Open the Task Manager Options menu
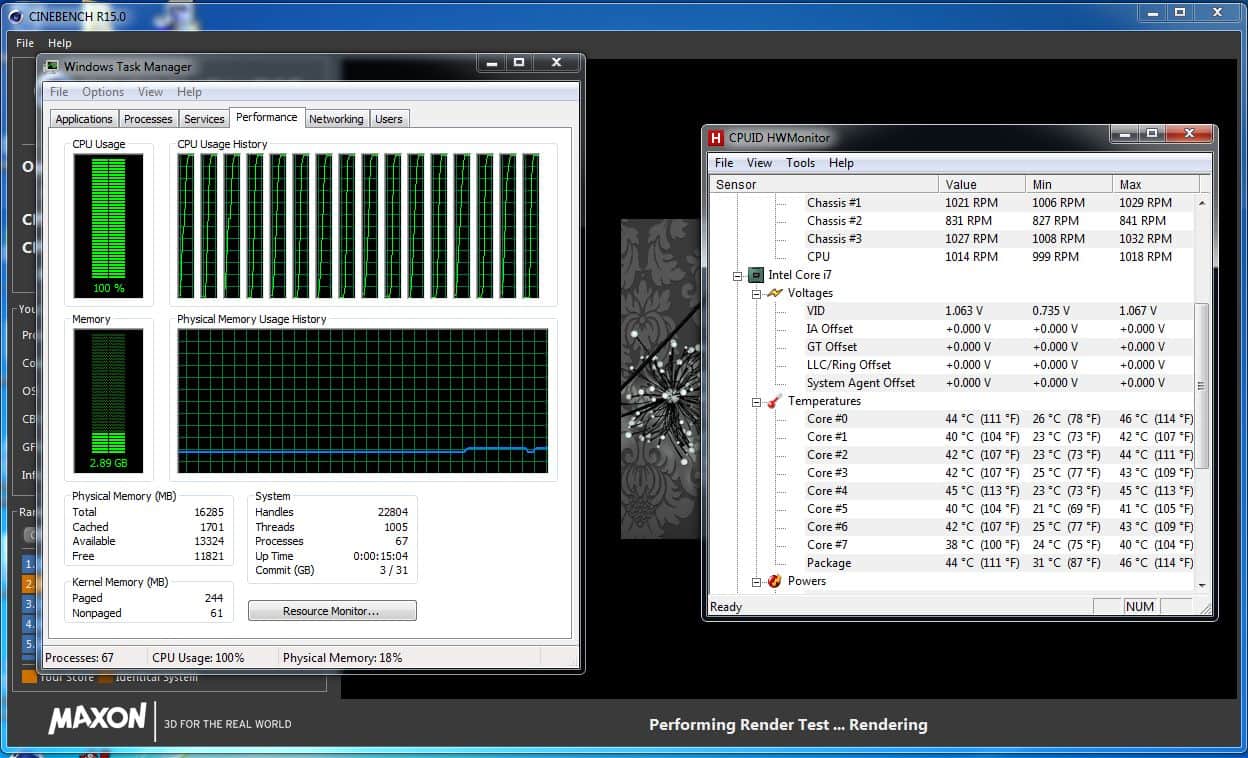1248x758 pixels. click(103, 92)
